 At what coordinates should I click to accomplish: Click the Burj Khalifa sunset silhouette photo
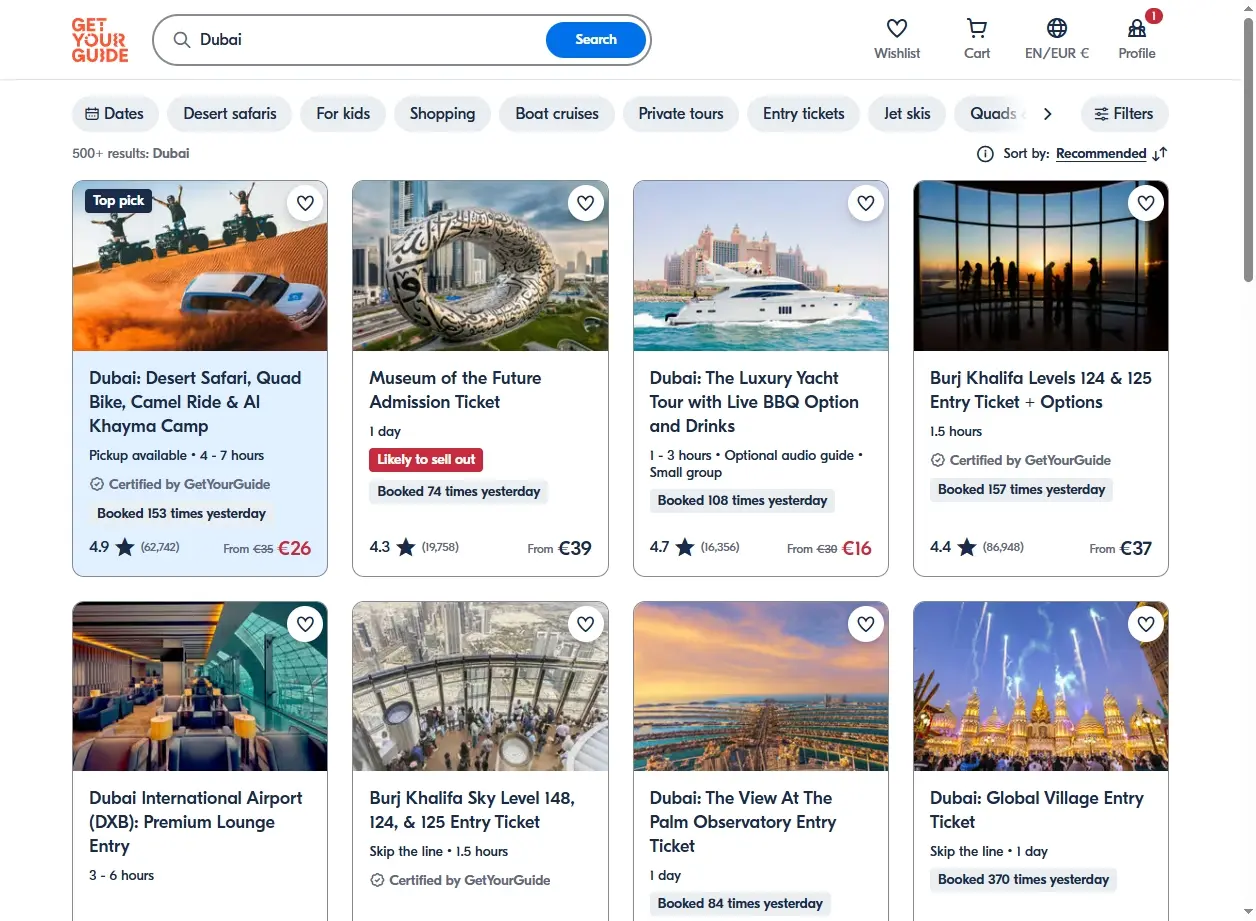point(1041,266)
